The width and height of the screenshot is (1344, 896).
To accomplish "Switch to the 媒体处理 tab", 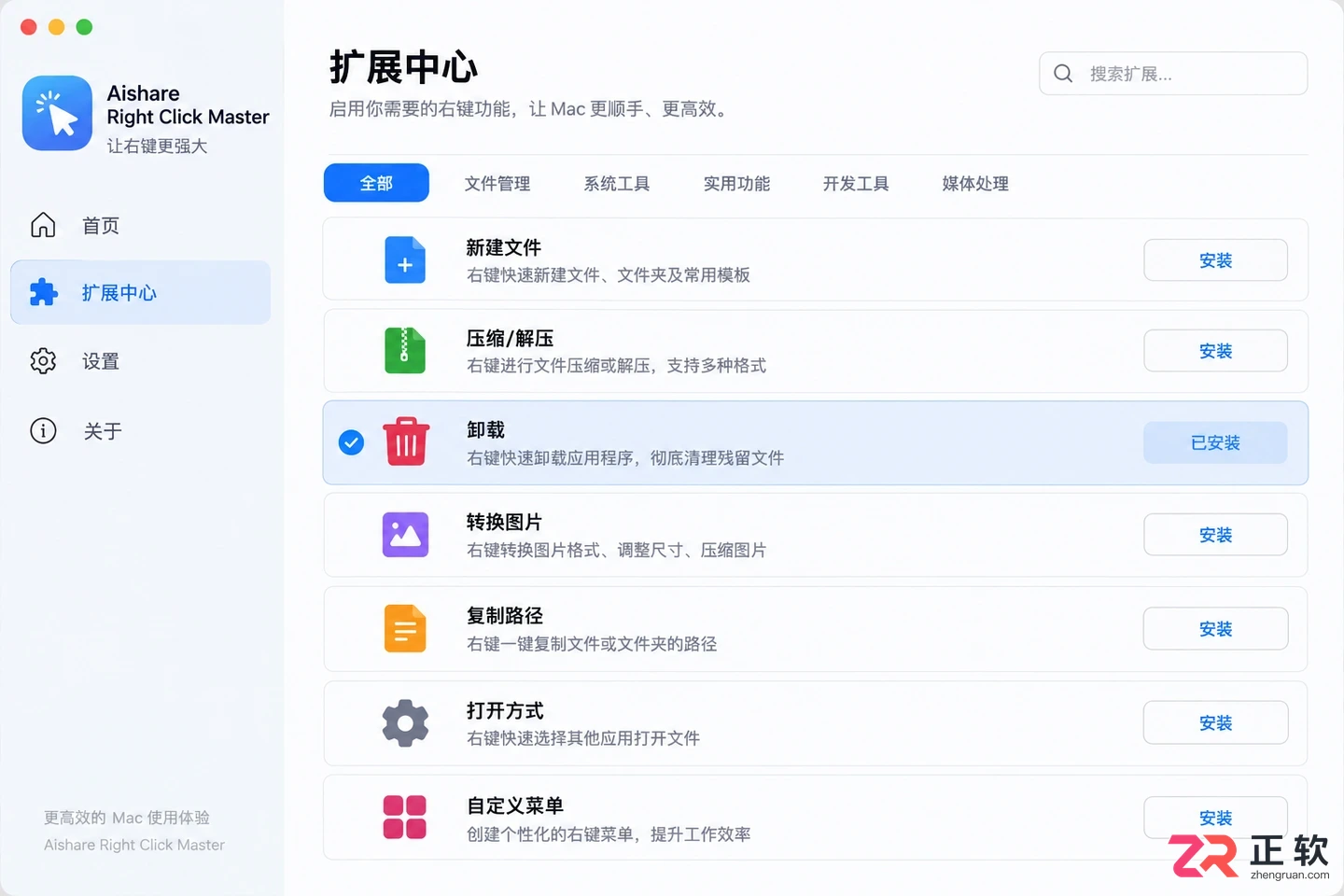I will (975, 183).
